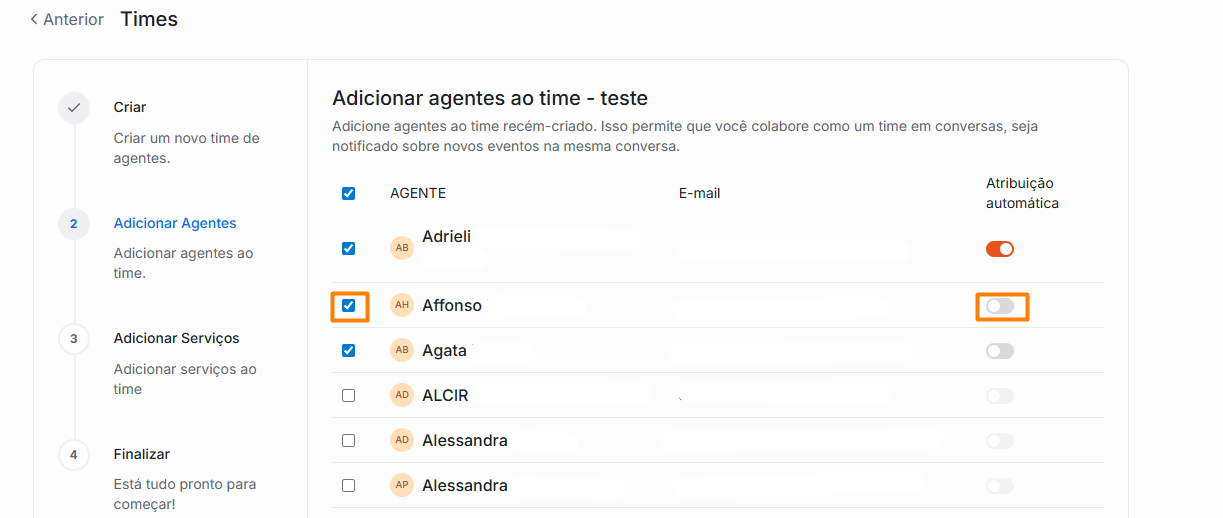Enable automatic assignment for Affonso
The height and width of the screenshot is (518, 1223).
[1000, 306]
